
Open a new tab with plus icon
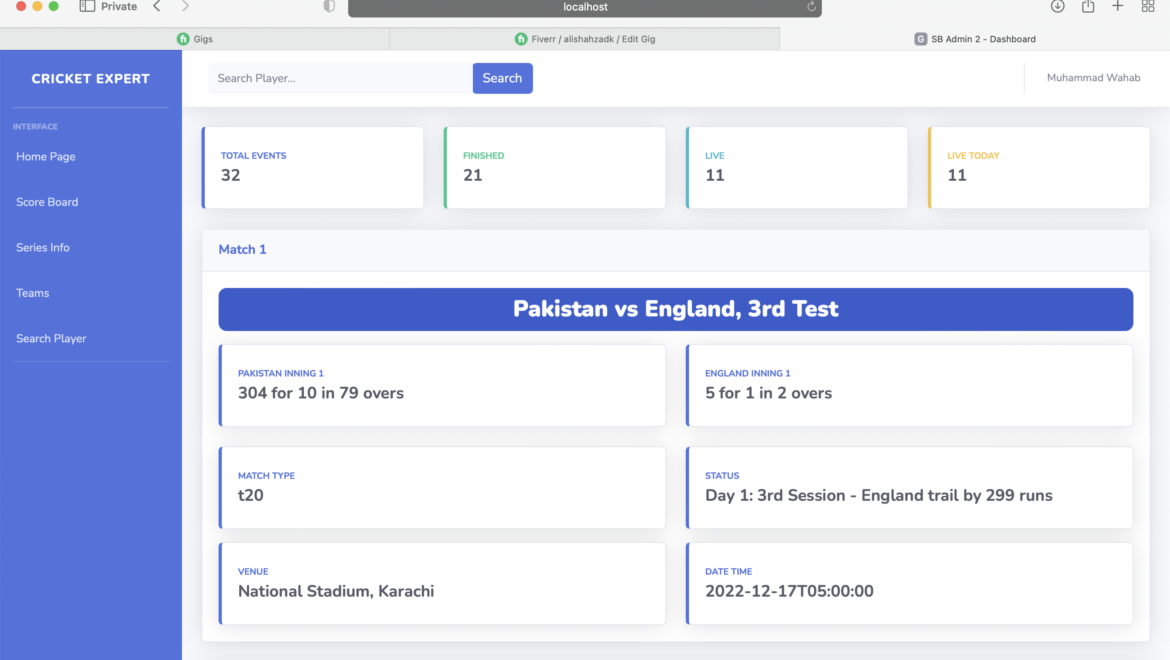click(1118, 7)
